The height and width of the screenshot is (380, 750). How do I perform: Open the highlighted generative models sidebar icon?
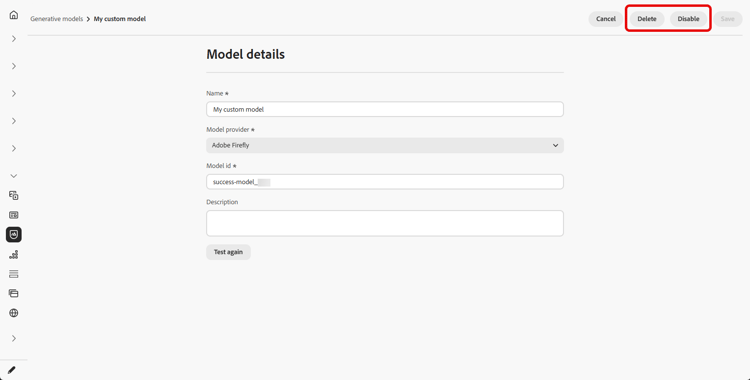13,235
